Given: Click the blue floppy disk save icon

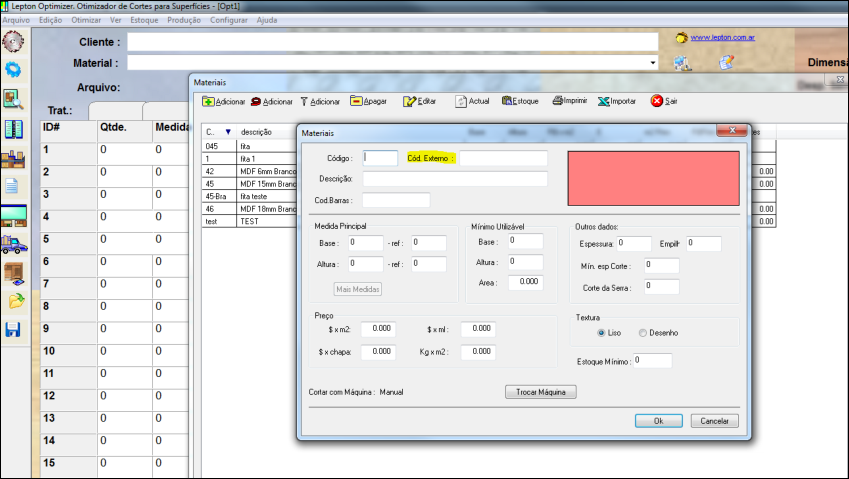Looking at the screenshot, I should [13, 330].
